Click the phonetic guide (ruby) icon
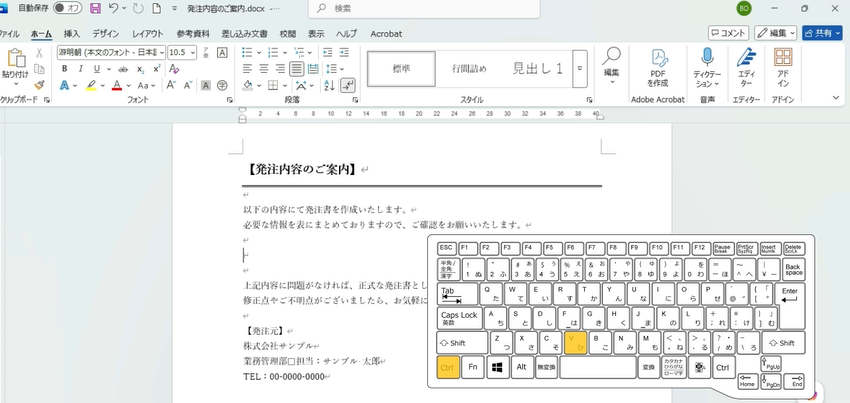850x403 pixels. pos(206,53)
